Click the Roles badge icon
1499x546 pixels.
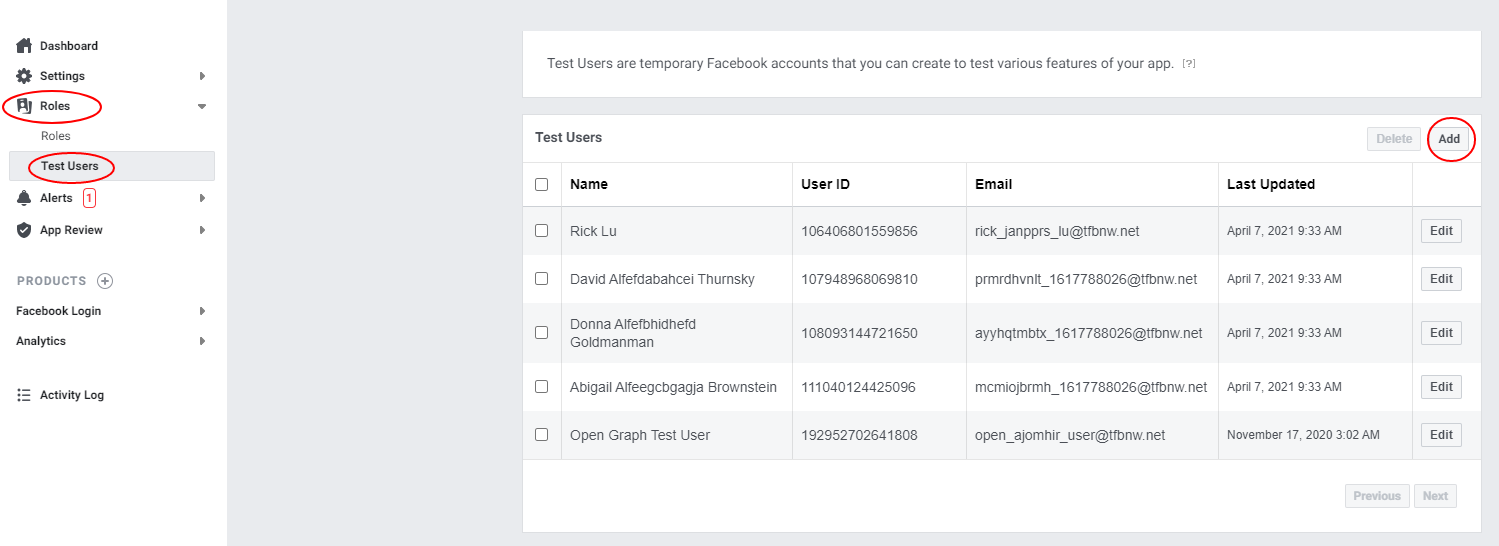(x=24, y=106)
